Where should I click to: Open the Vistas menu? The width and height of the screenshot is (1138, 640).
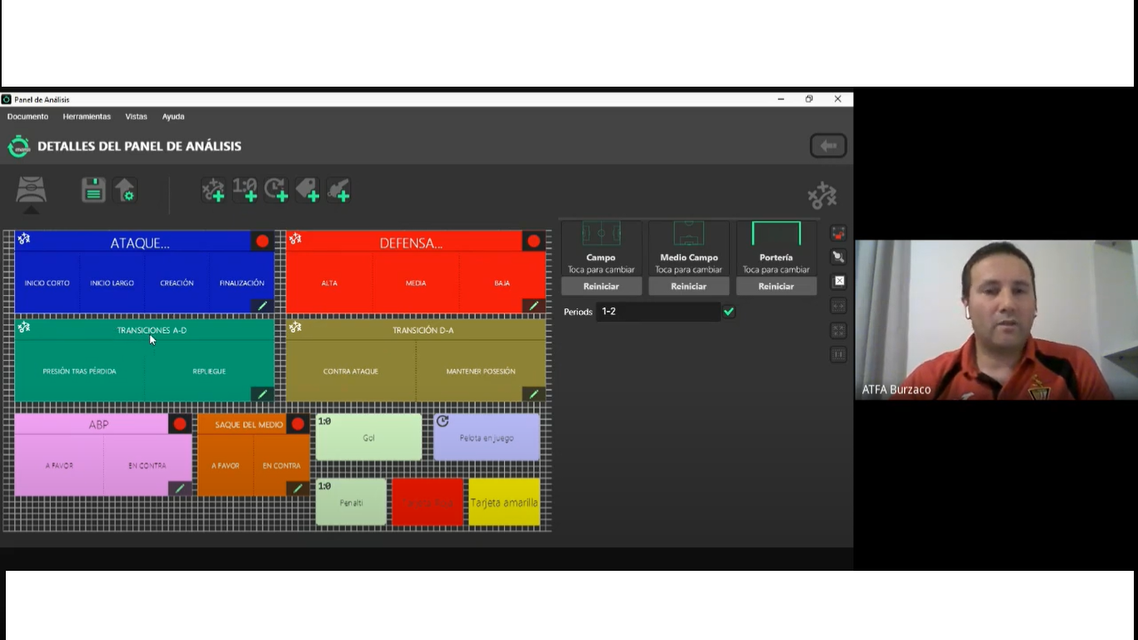pyautogui.click(x=136, y=117)
